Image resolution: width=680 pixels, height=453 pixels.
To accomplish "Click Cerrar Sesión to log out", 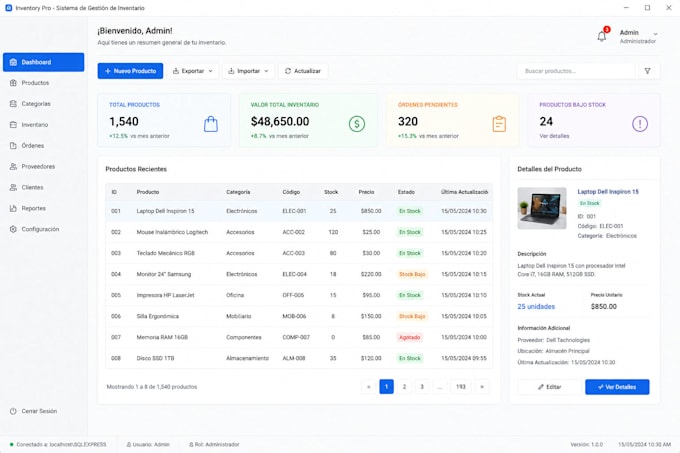I will tap(34, 411).
